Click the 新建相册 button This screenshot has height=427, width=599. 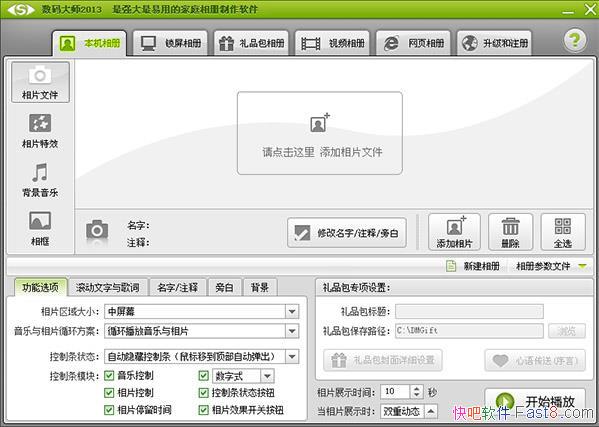(x=473, y=266)
